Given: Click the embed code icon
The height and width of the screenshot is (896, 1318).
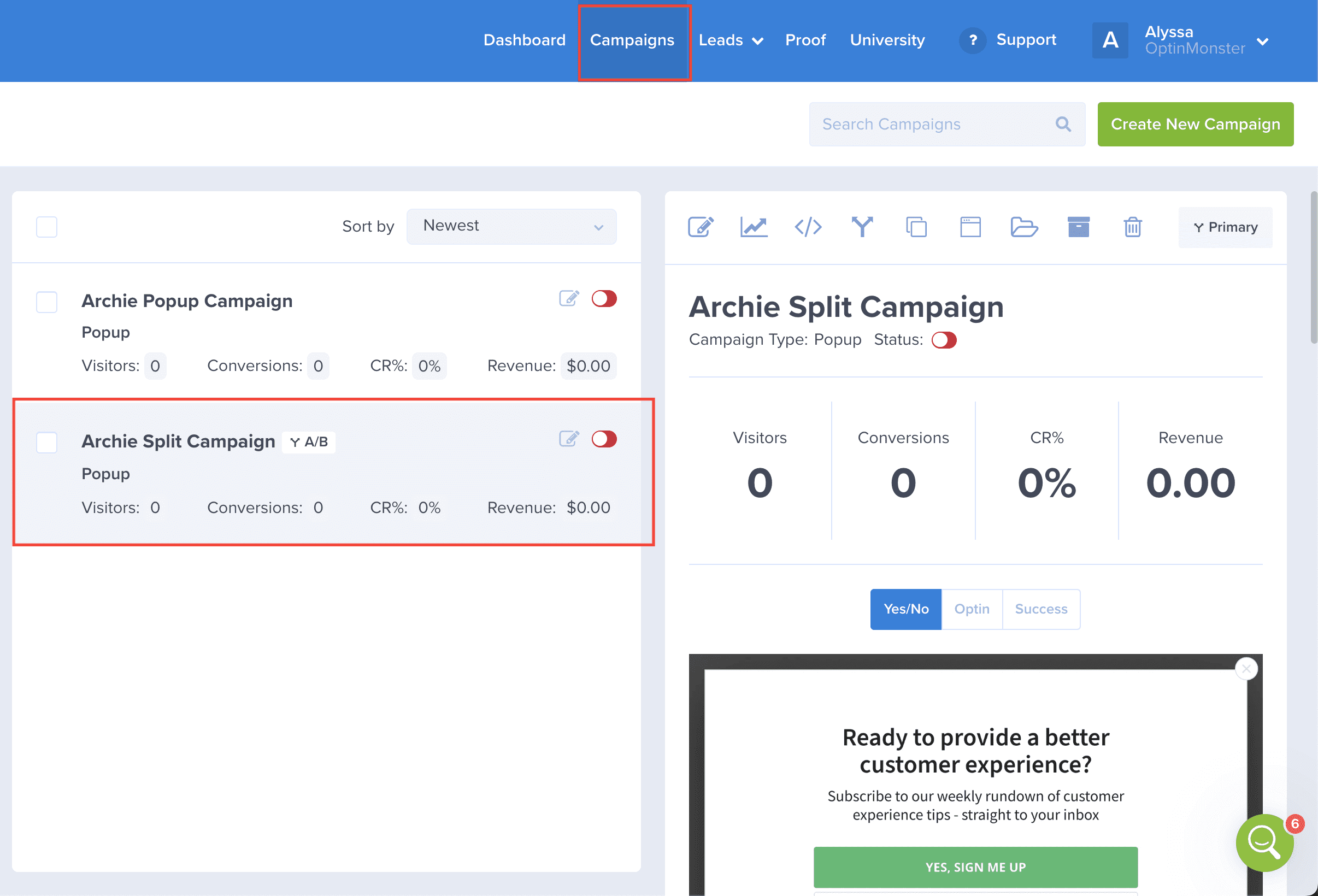Looking at the screenshot, I should tap(808, 227).
